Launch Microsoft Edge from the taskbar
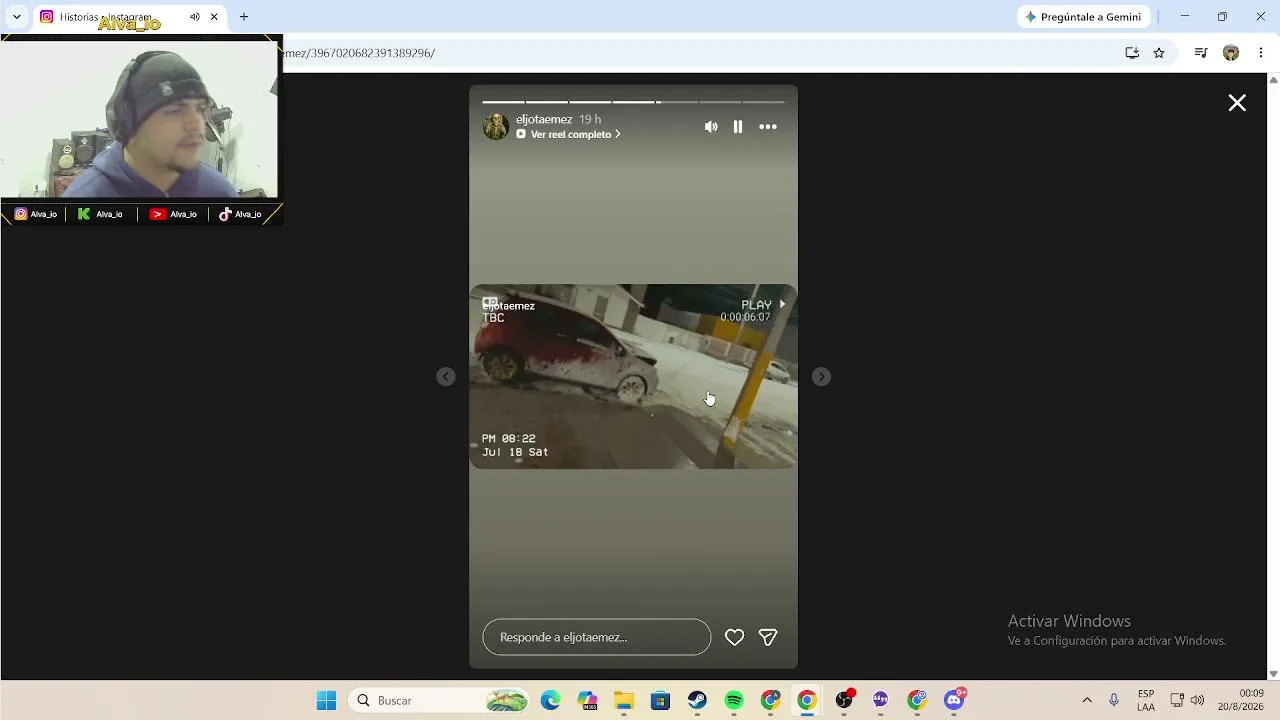 551,701
